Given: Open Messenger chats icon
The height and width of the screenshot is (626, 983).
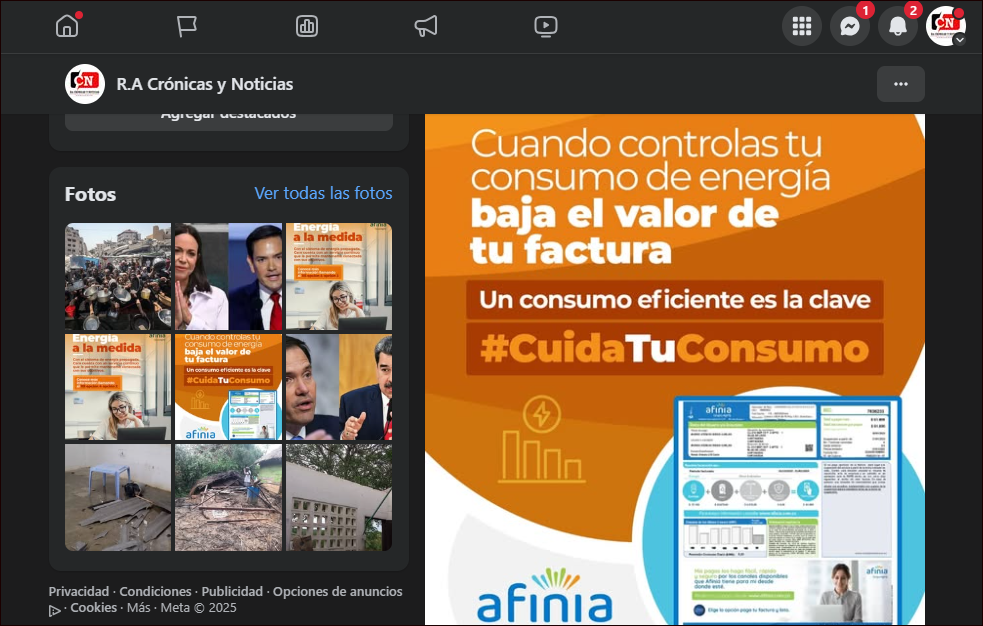Looking at the screenshot, I should (850, 27).
